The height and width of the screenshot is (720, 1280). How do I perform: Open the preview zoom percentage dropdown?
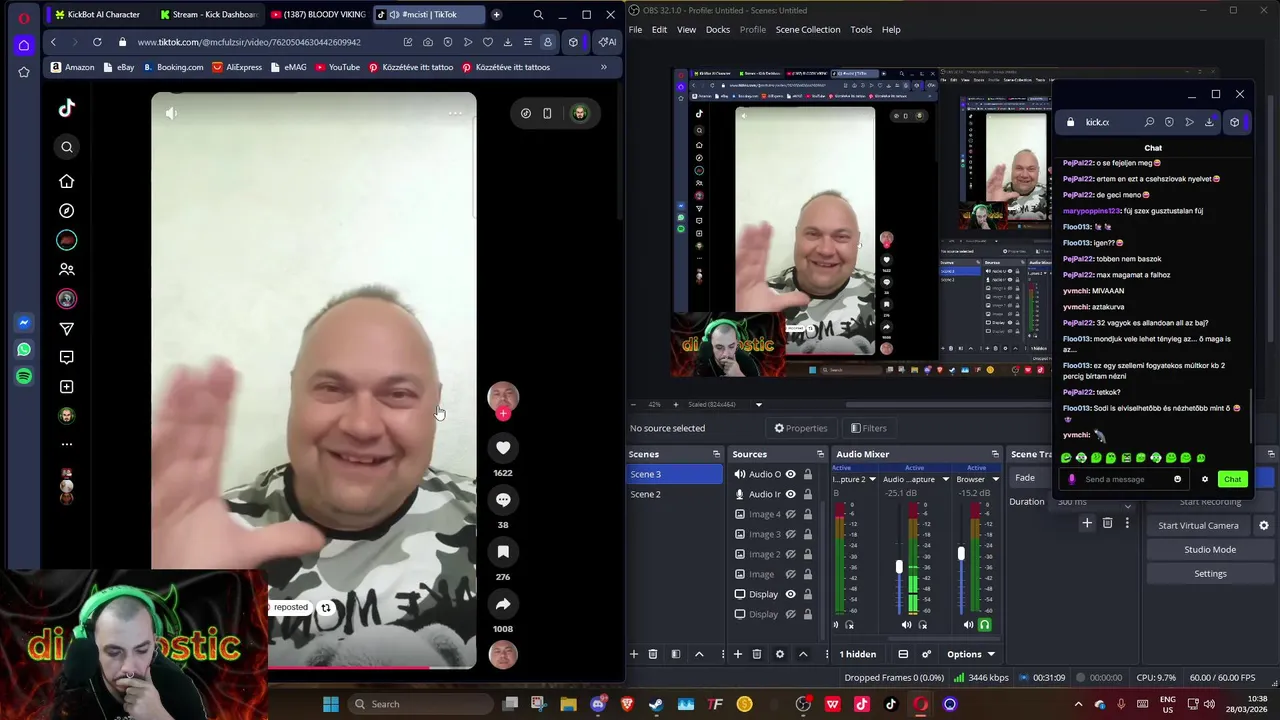point(758,405)
